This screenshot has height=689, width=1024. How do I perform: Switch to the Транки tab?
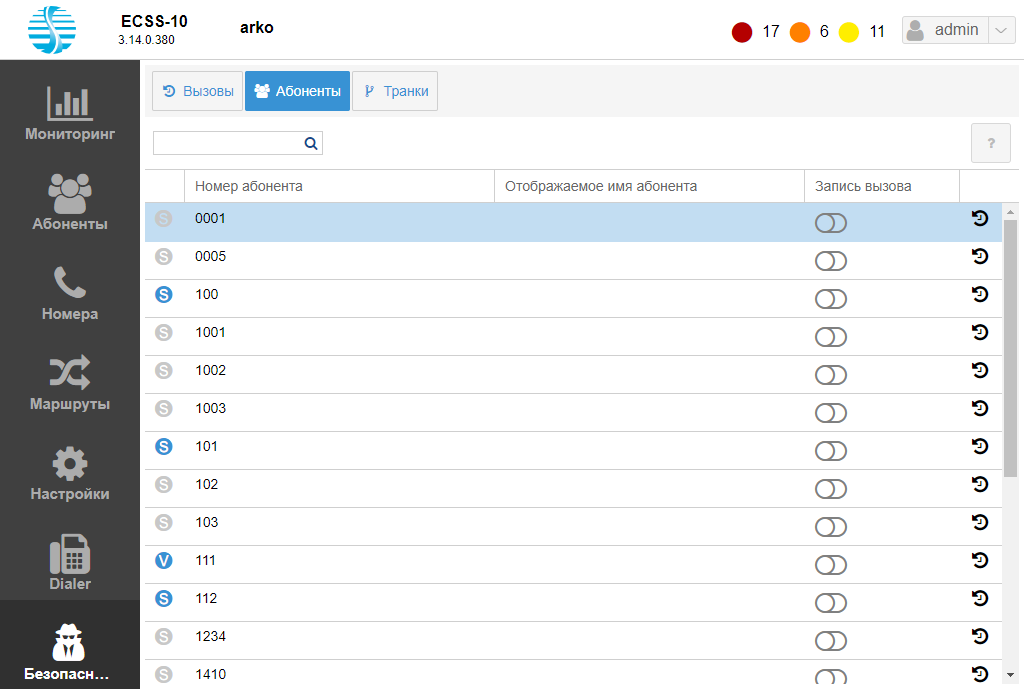(395, 91)
